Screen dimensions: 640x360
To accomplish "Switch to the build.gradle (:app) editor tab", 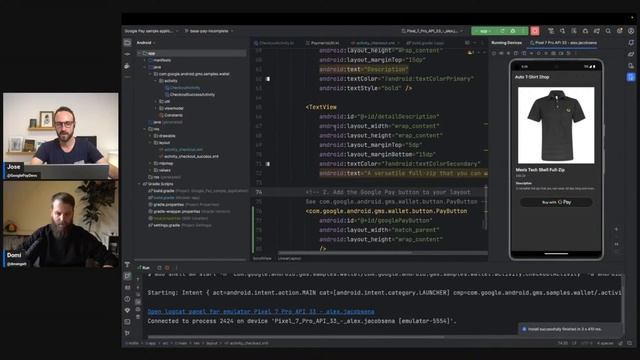I will (x=425, y=43).
